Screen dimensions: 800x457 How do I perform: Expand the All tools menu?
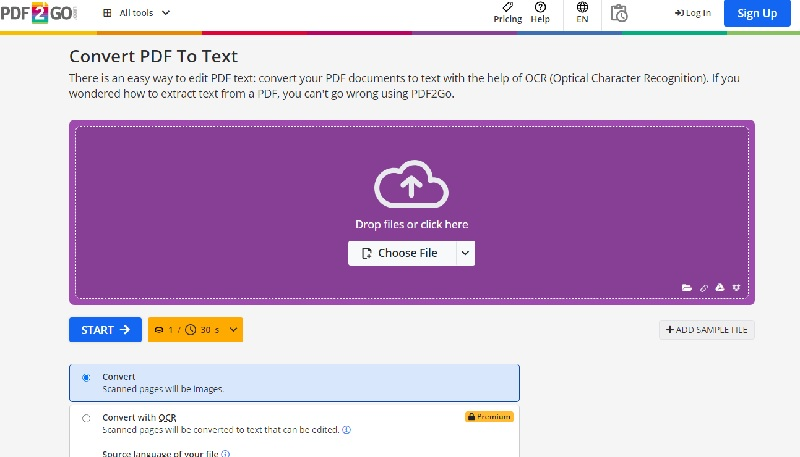[x=138, y=13]
